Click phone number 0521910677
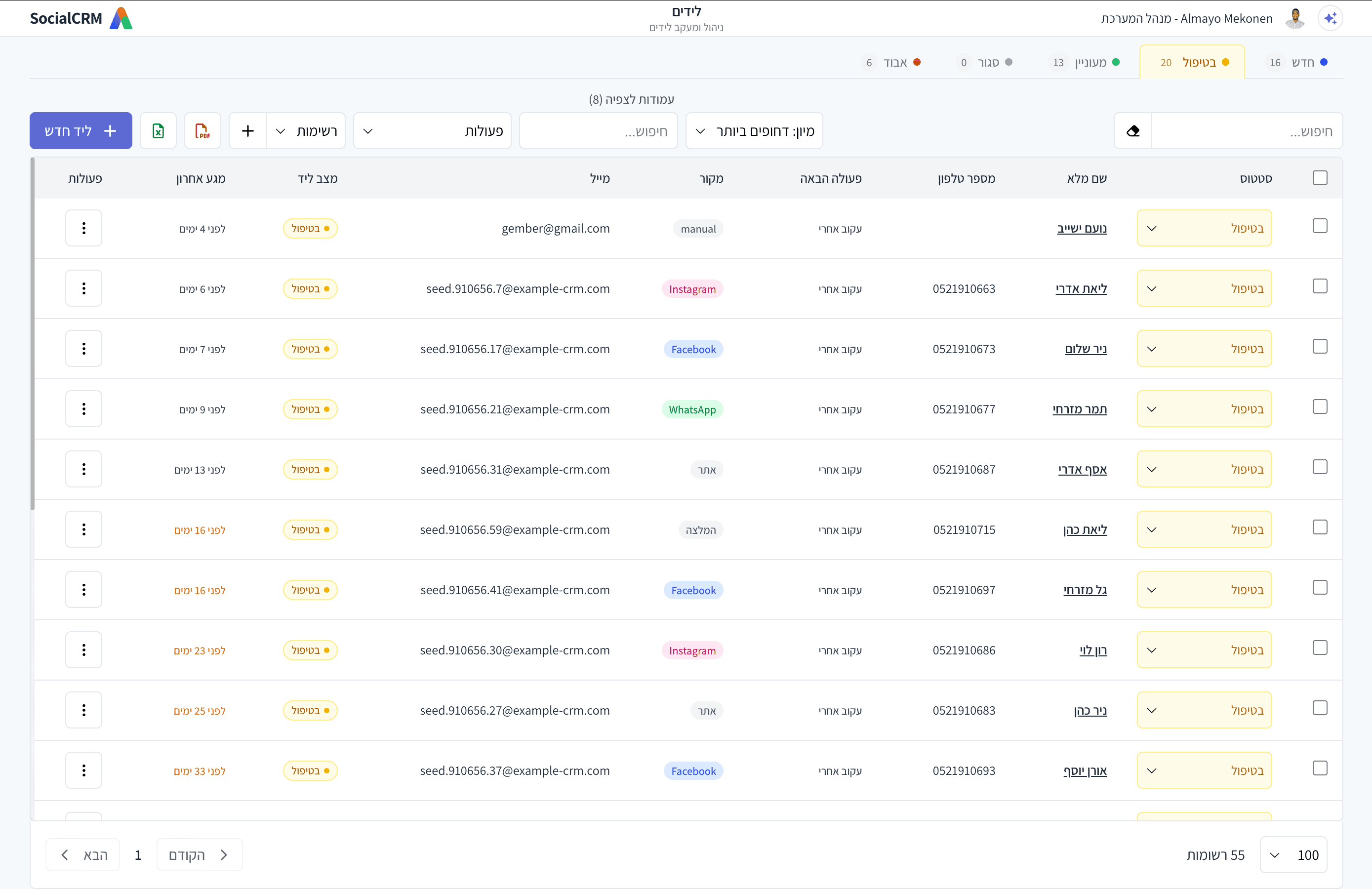The width and height of the screenshot is (1372, 889). (x=964, y=409)
